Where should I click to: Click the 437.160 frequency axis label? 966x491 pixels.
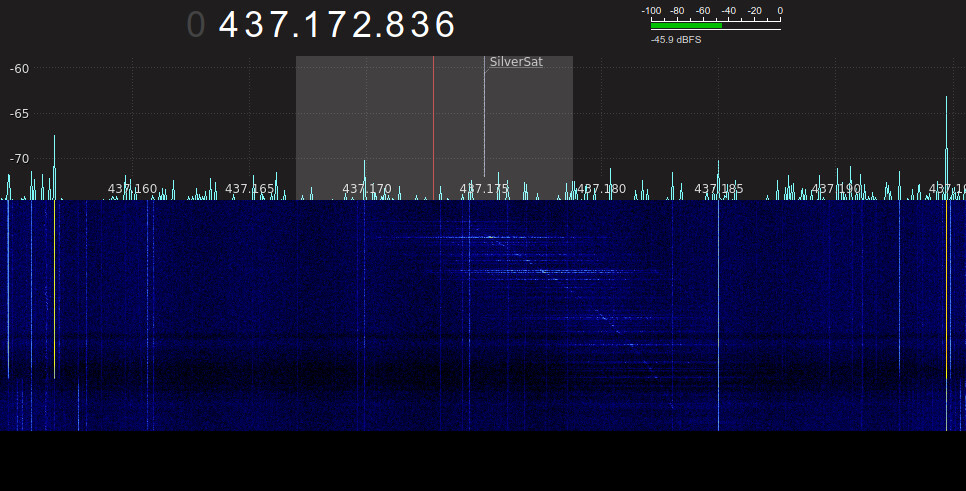(x=132, y=189)
